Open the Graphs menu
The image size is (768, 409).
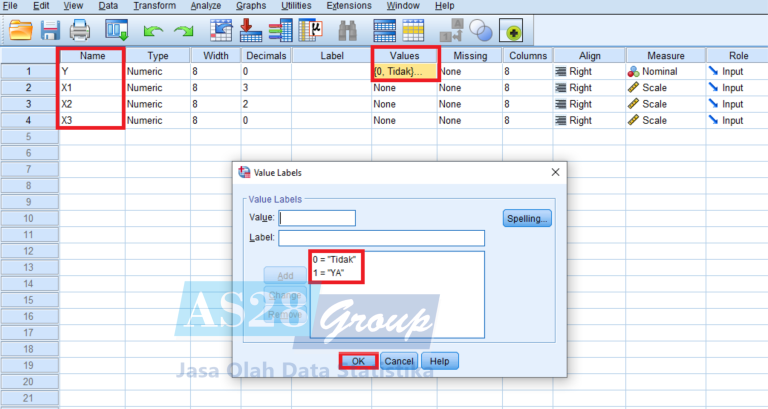click(251, 6)
